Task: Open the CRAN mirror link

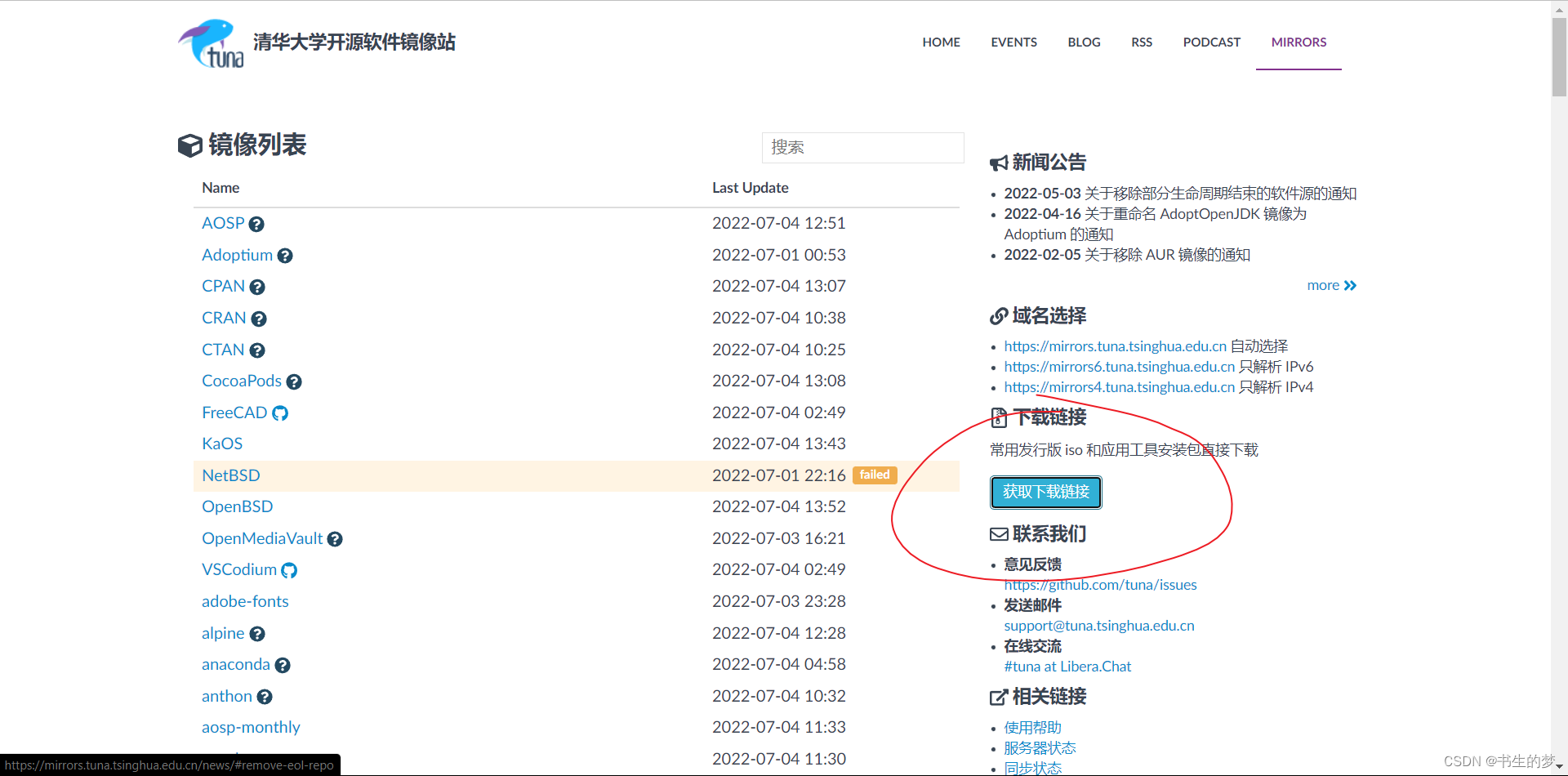Action: coord(224,318)
